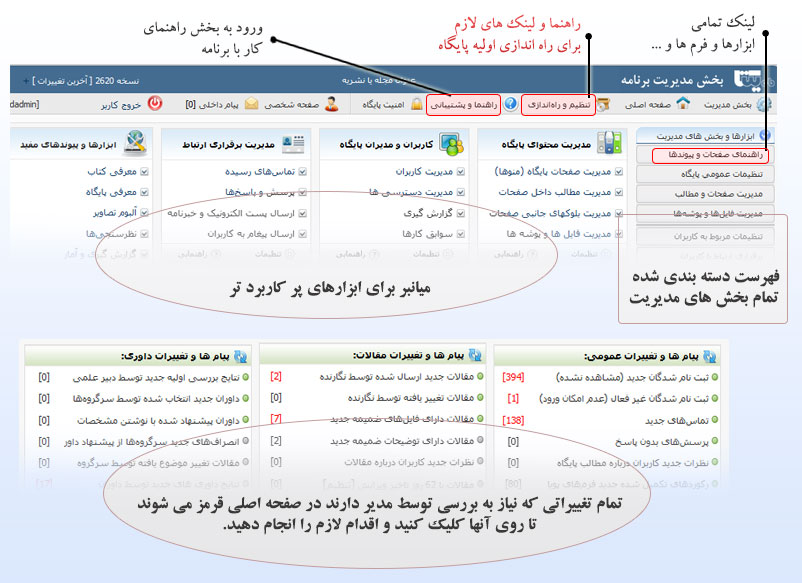Screen dimensions: 802x583
Task: Click the house icon beside صفحه اصلی
Action: pyautogui.click(x=683, y=103)
